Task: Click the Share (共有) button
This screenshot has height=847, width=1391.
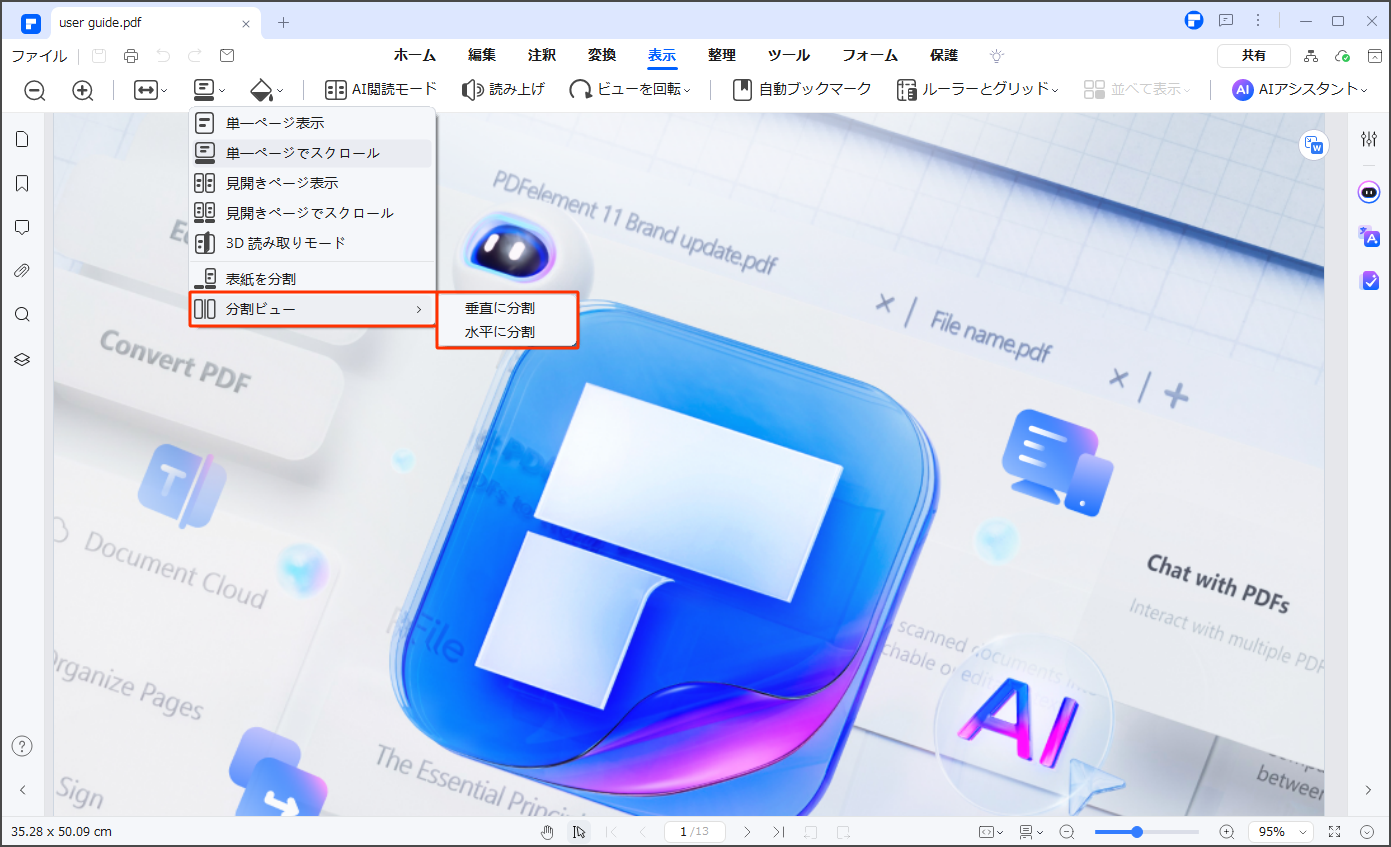Action: click(x=1254, y=56)
